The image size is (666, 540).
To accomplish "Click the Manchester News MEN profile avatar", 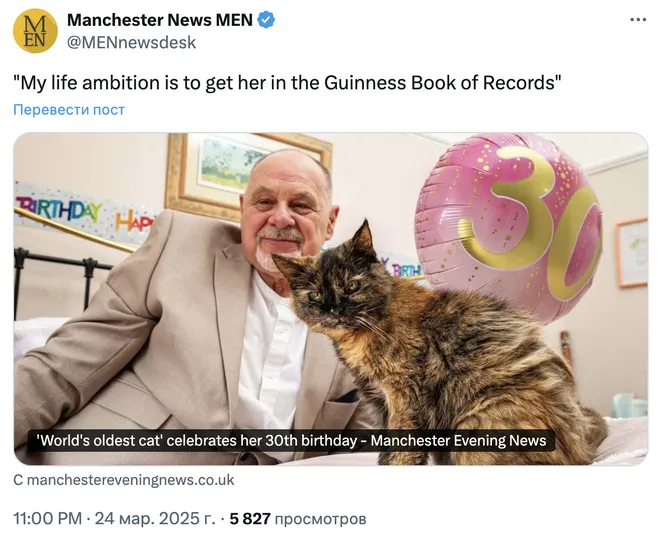I will [35, 31].
